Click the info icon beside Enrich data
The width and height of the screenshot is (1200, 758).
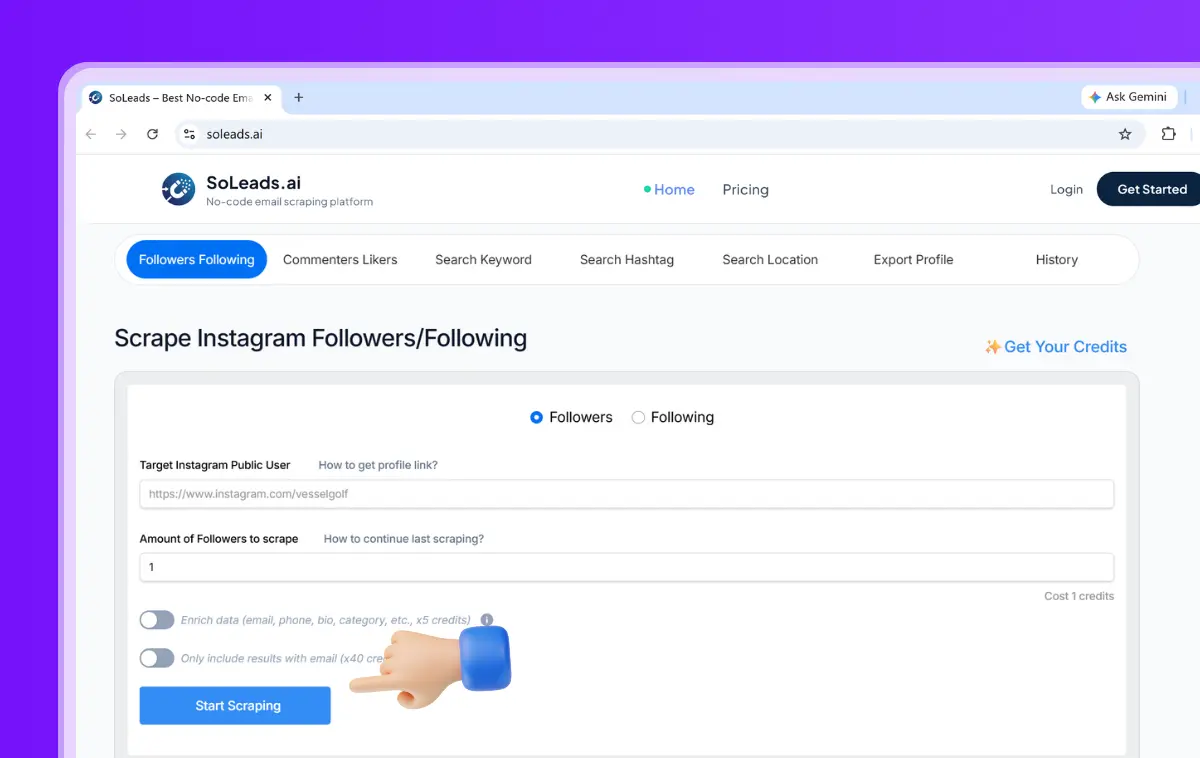(x=487, y=620)
